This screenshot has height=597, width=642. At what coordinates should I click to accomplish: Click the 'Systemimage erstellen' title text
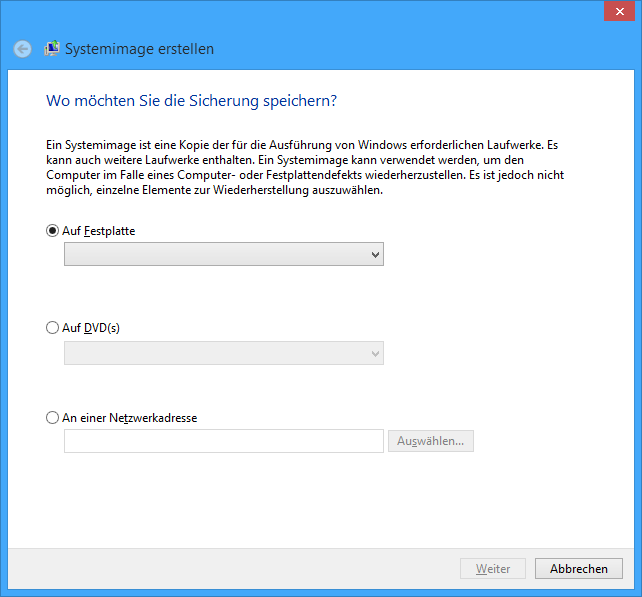pos(139,49)
